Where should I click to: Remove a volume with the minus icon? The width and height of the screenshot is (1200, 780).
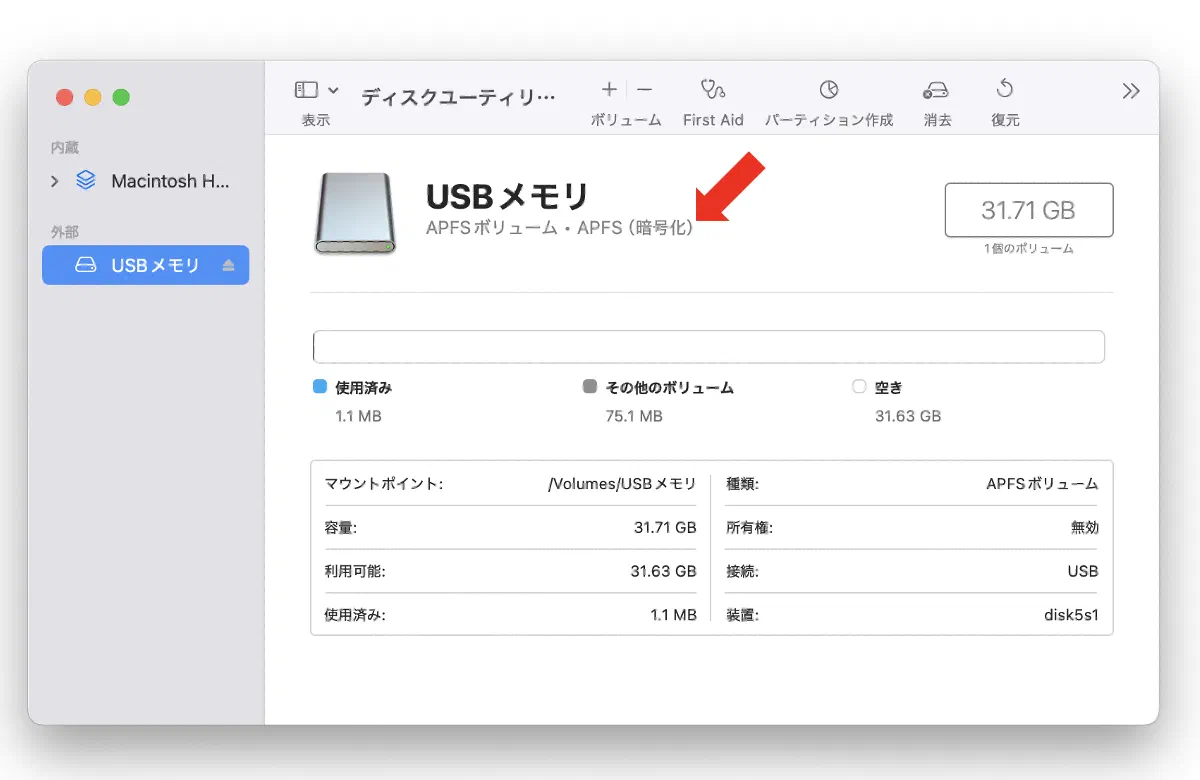click(x=645, y=90)
